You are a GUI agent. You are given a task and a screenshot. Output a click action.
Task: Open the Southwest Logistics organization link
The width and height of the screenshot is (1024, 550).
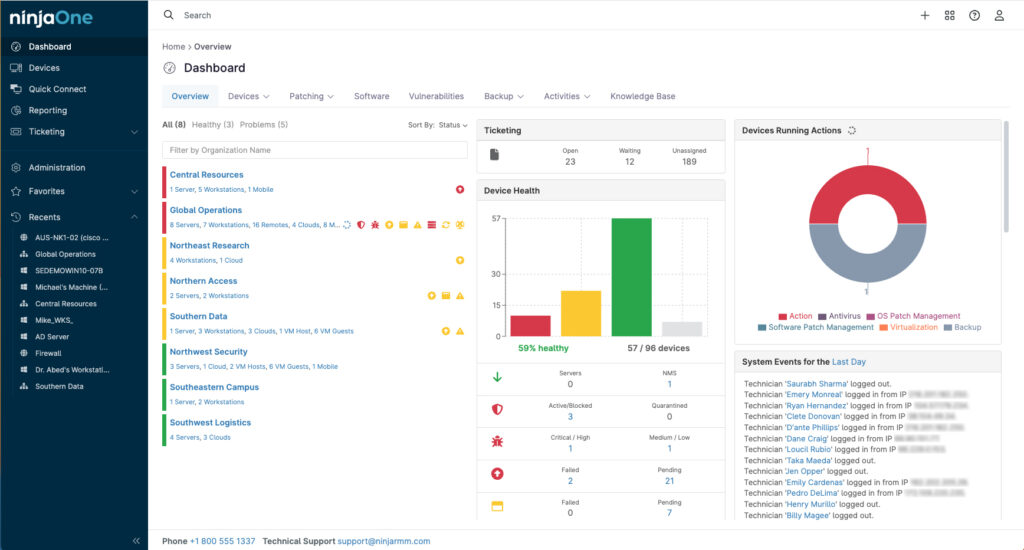[x=210, y=423]
